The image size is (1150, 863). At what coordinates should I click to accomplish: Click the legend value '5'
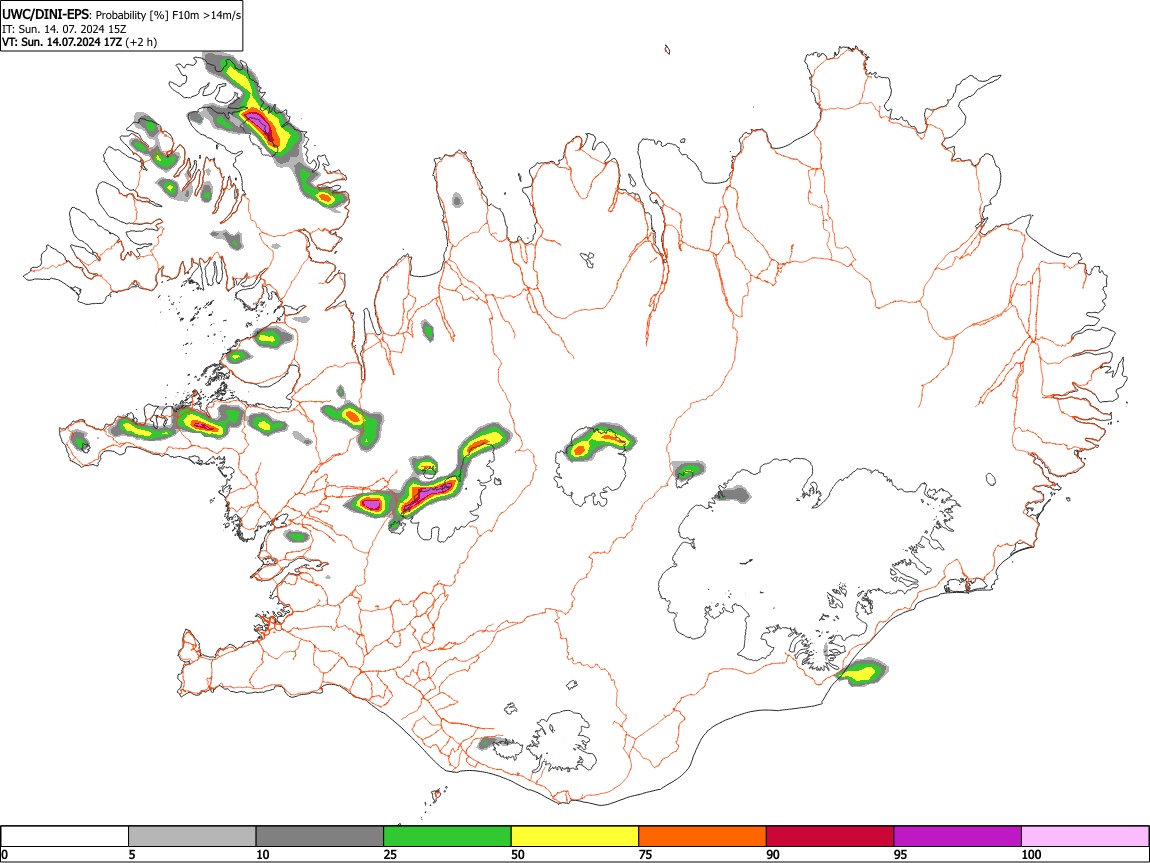(133, 855)
